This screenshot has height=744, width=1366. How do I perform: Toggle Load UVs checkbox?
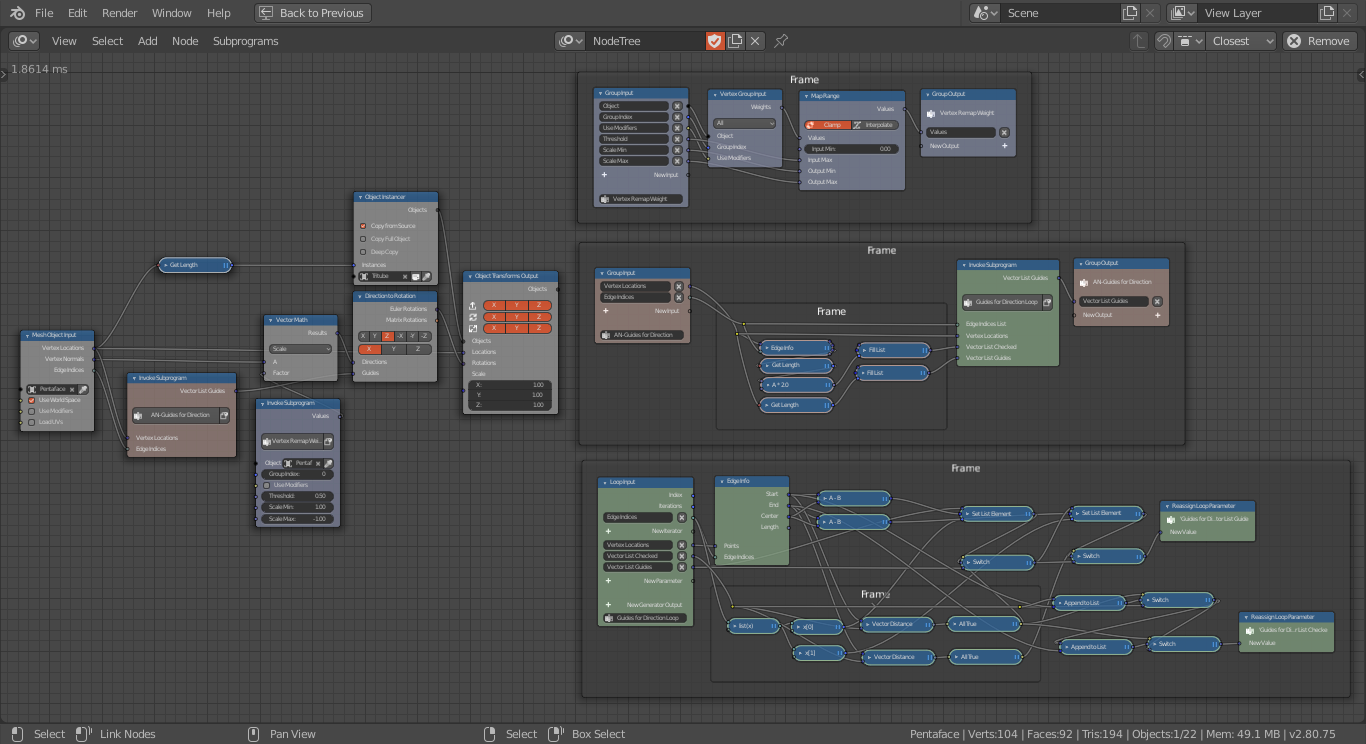[x=31, y=422]
